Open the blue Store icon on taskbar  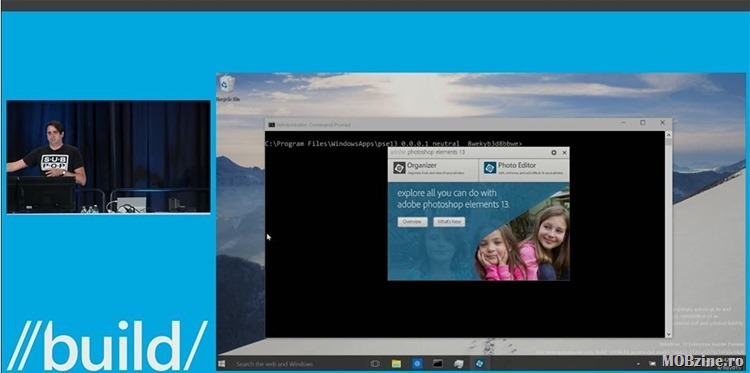(x=417, y=364)
